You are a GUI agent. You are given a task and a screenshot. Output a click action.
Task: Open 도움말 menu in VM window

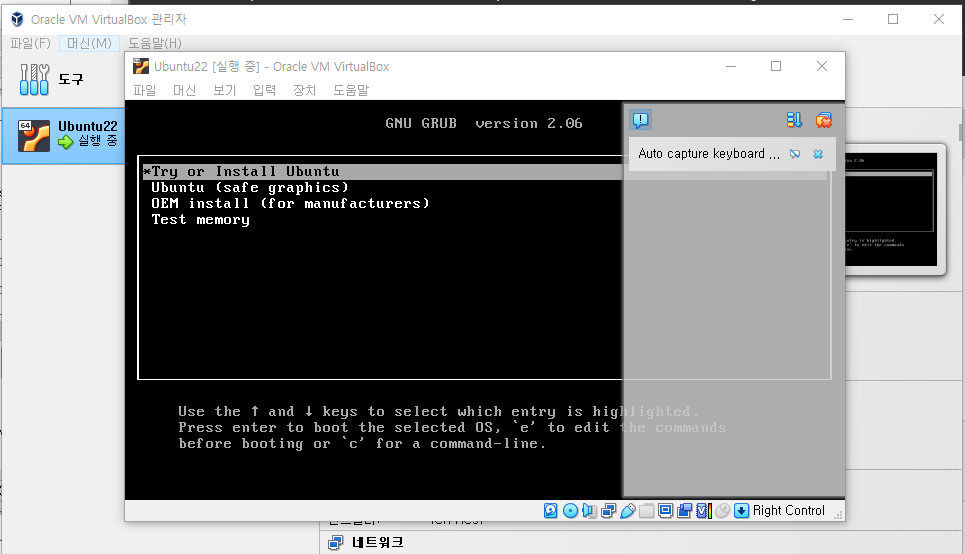click(x=351, y=90)
